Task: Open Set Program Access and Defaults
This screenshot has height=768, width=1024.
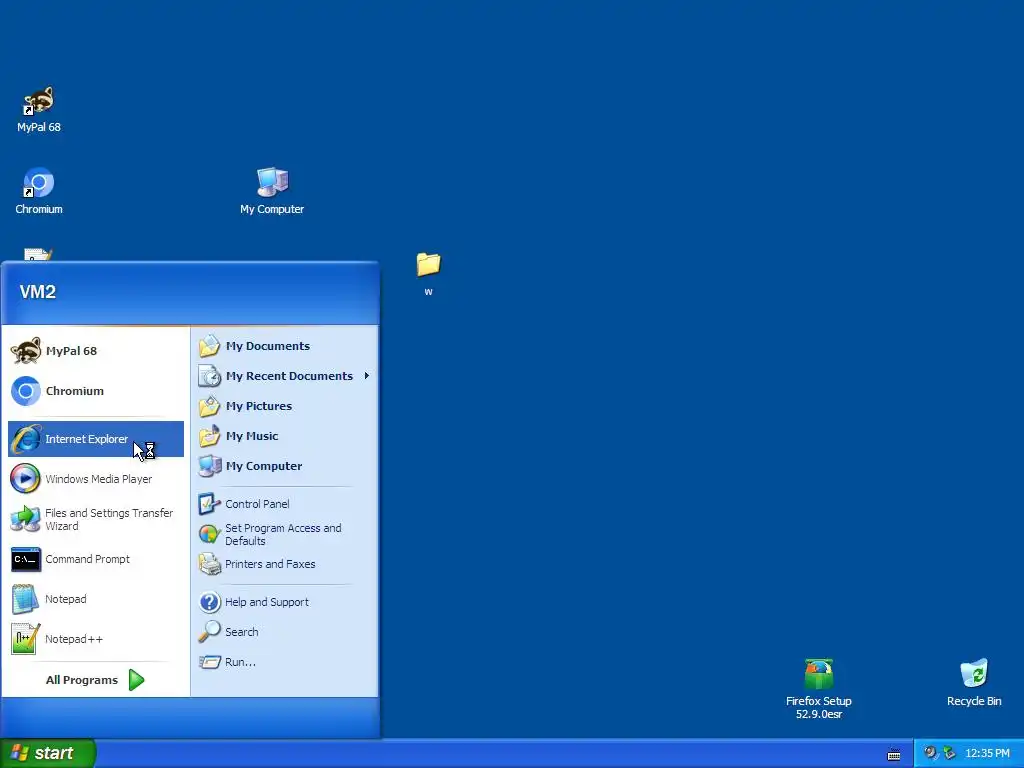Action: pos(285,534)
